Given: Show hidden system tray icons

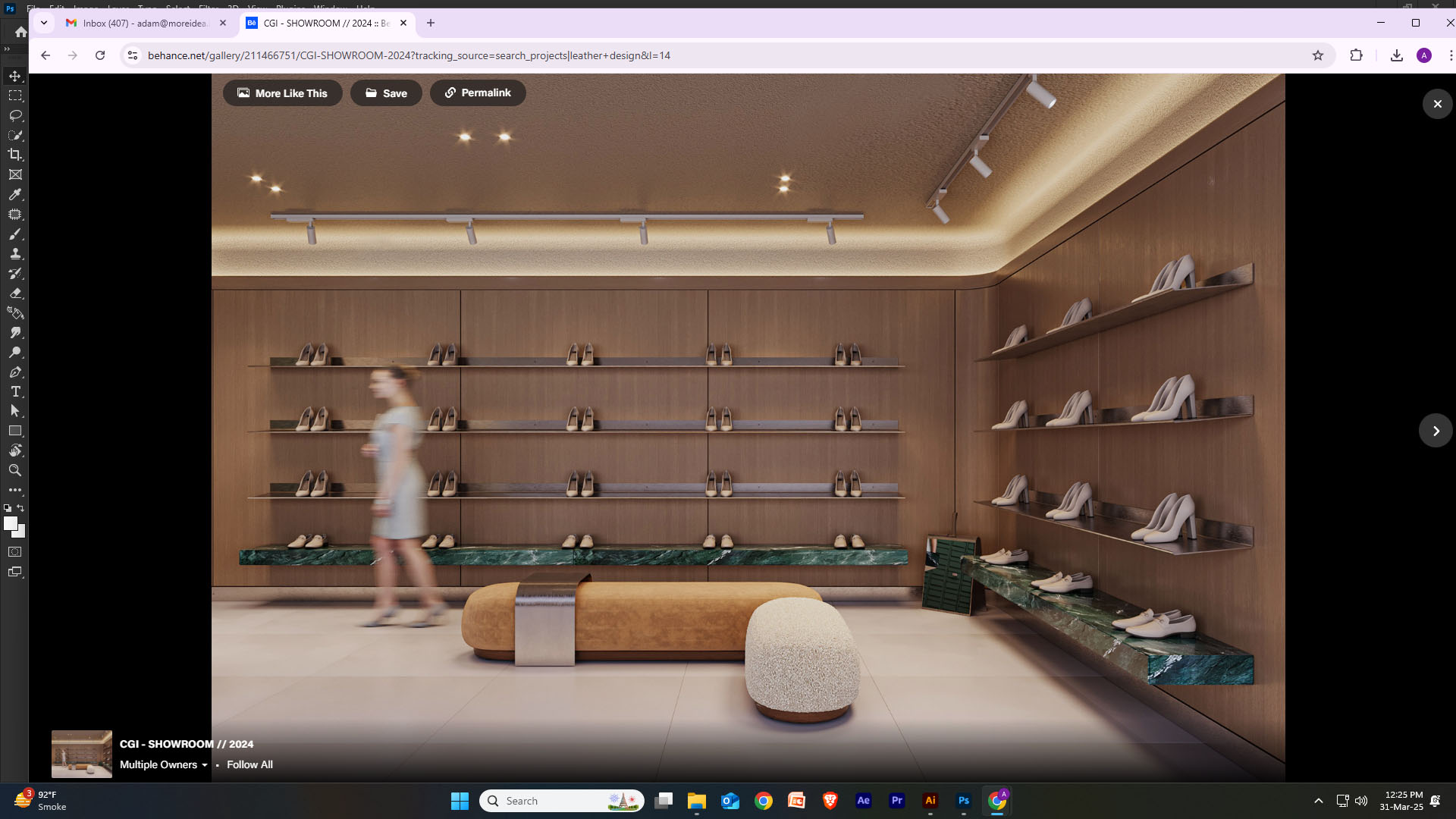Looking at the screenshot, I should (1319, 801).
